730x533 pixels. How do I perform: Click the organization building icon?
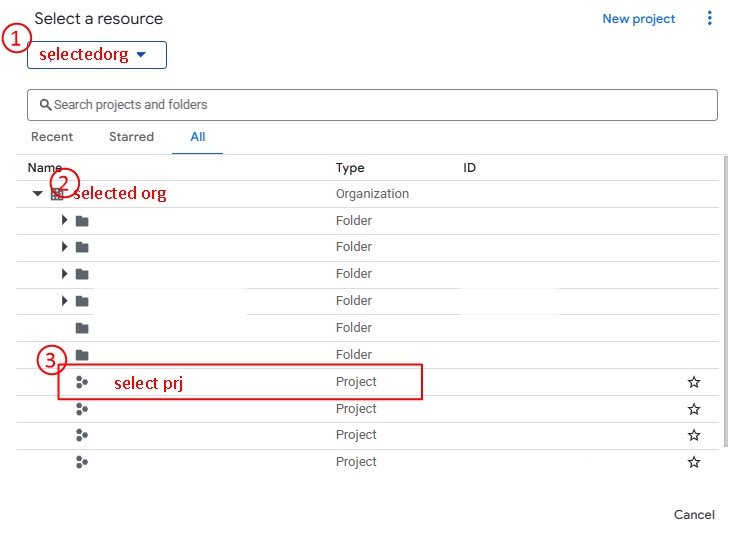coord(57,194)
